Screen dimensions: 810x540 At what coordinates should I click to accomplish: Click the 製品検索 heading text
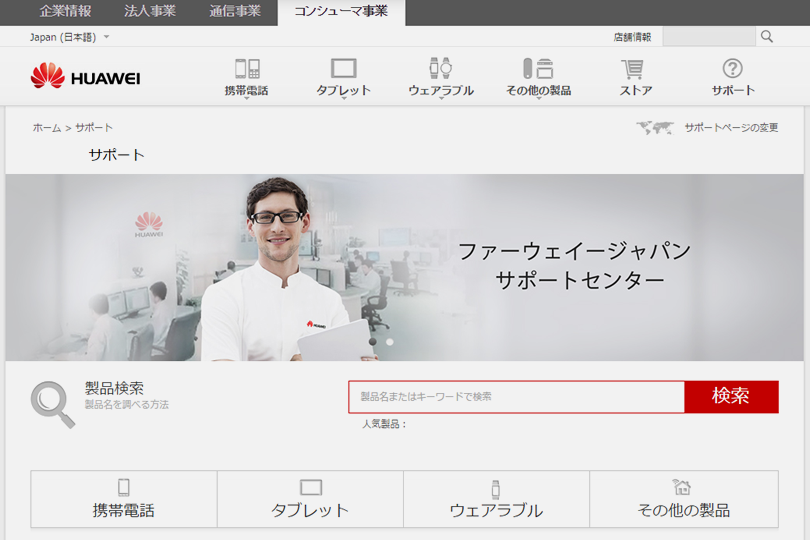(114, 388)
